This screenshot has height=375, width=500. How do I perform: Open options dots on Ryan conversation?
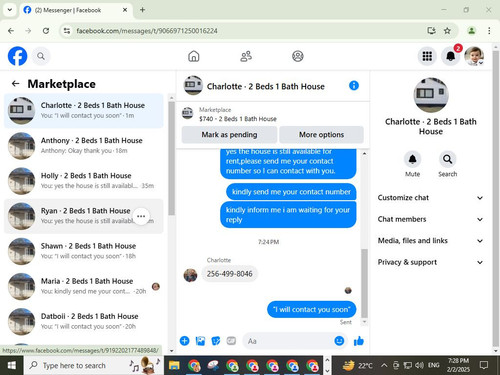point(141,216)
